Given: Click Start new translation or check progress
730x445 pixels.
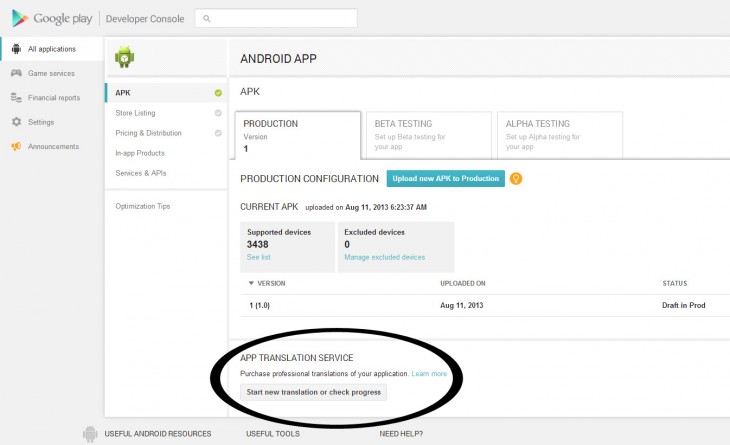Looking at the screenshot, I should point(313,392).
